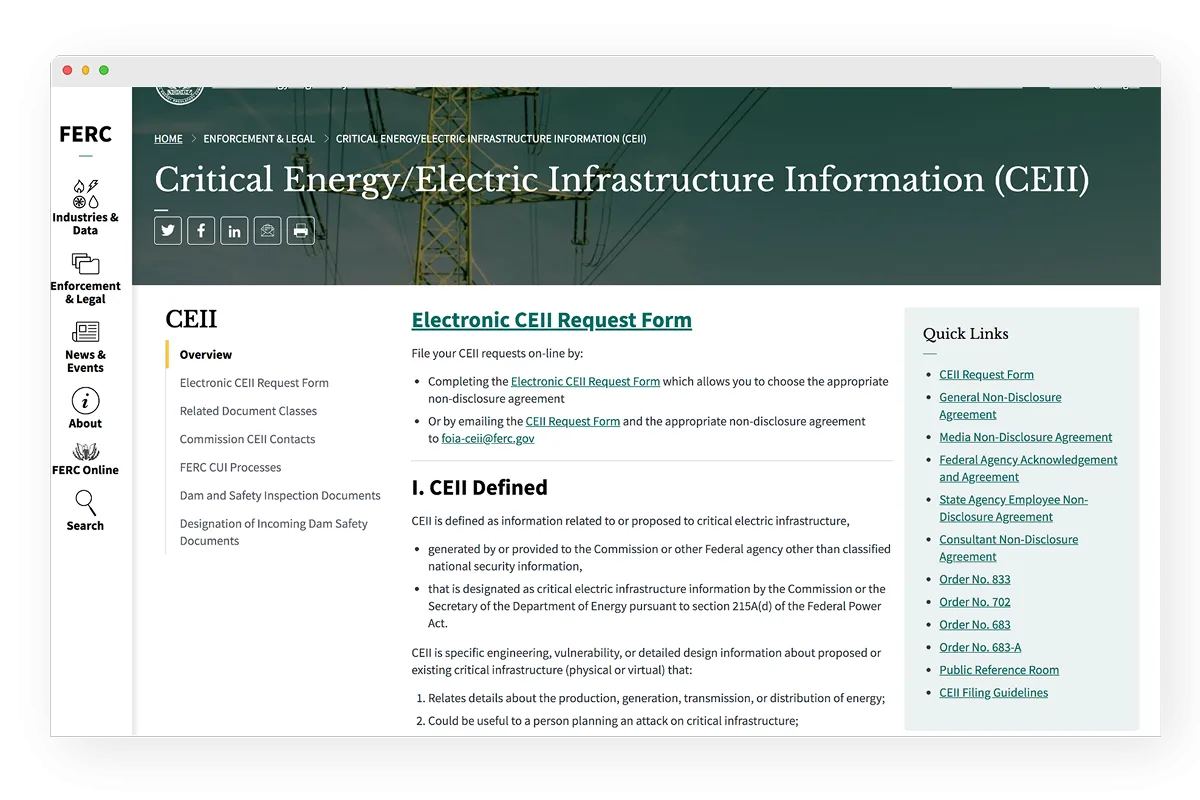Switch to Dam and Safety Inspection Documents
The height and width of the screenshot is (800, 1200).
pos(280,495)
